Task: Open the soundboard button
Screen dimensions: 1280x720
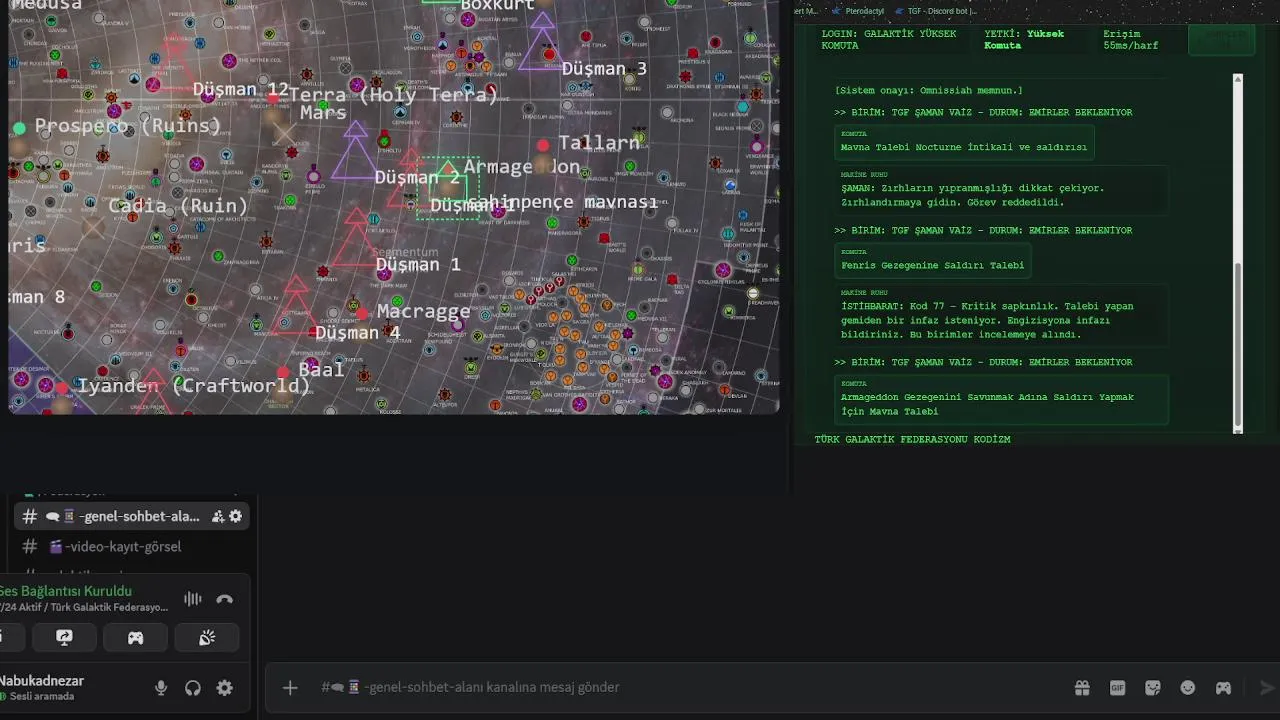Action: point(207,637)
